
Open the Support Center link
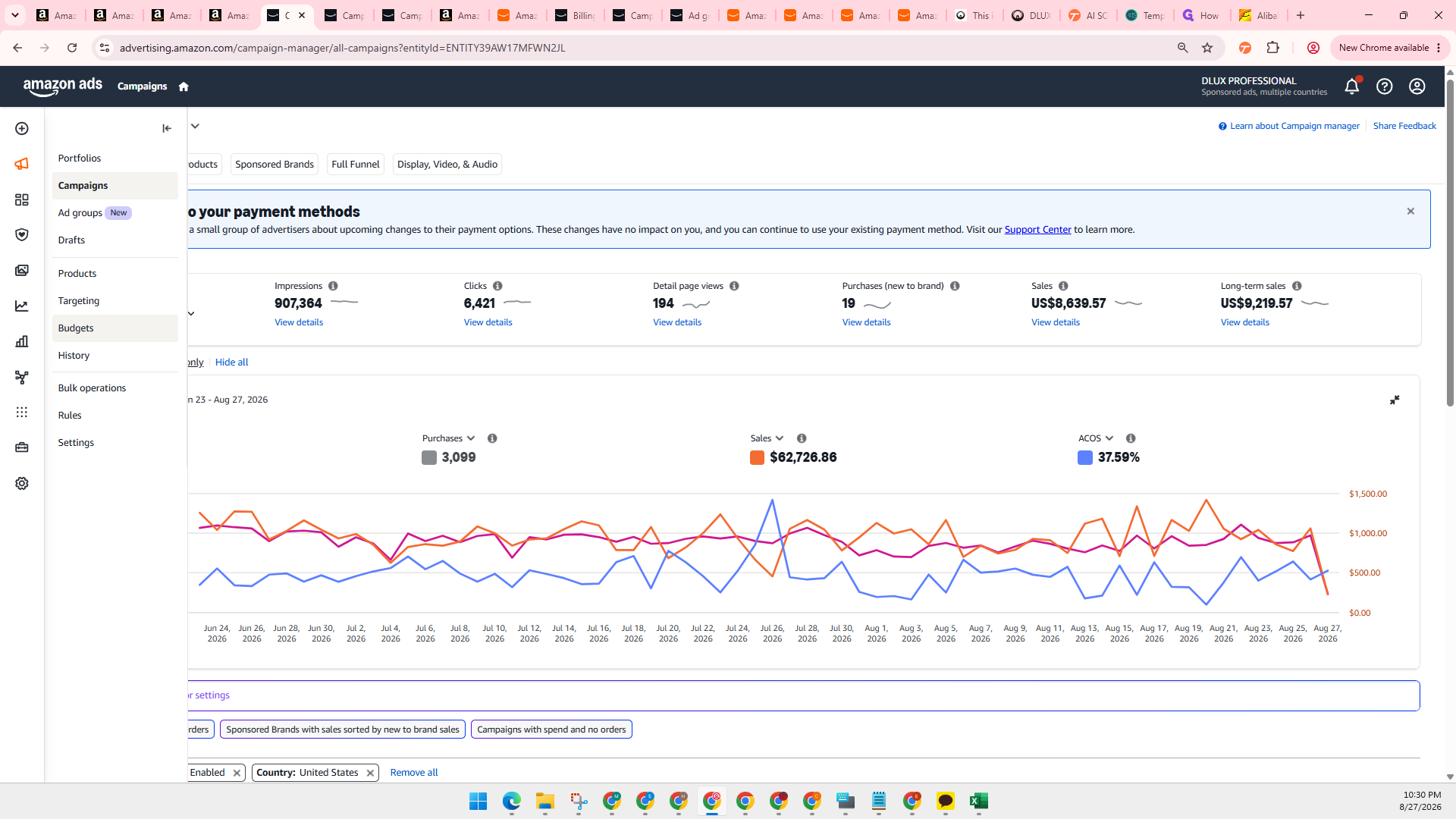click(1037, 230)
